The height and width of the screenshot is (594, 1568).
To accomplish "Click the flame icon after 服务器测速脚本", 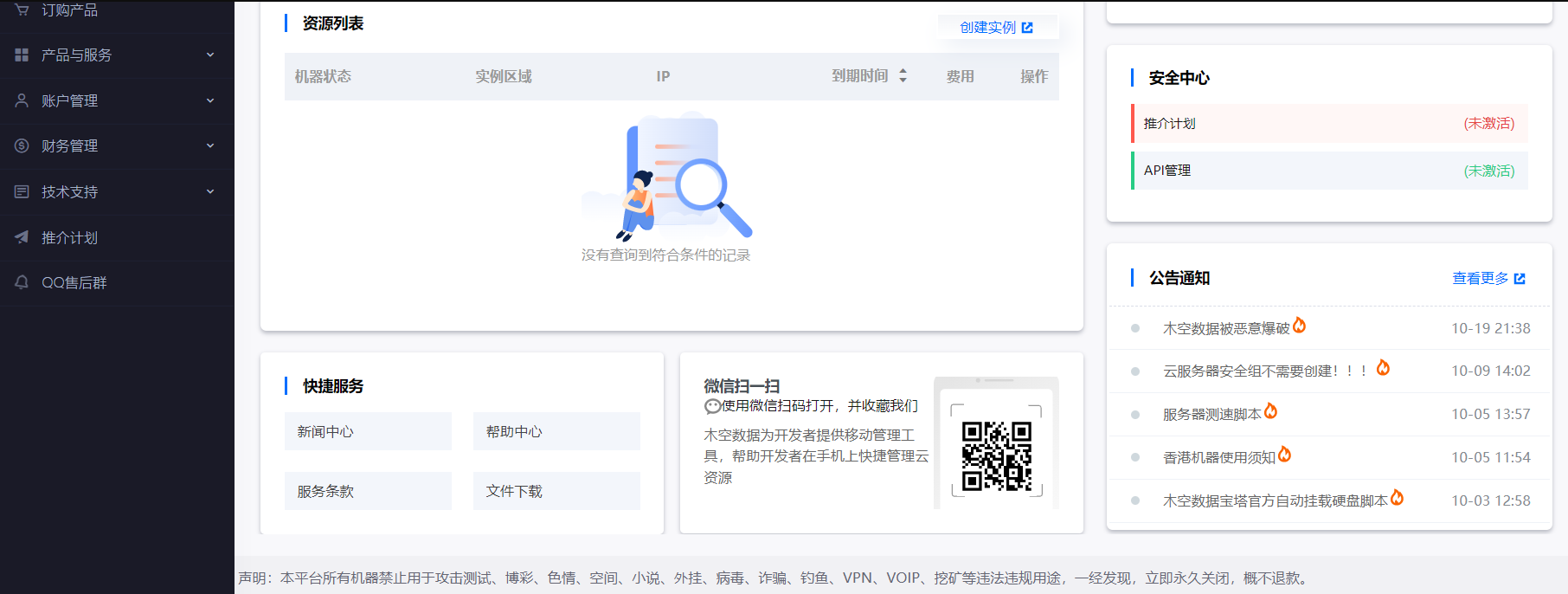I will coord(1270,410).
